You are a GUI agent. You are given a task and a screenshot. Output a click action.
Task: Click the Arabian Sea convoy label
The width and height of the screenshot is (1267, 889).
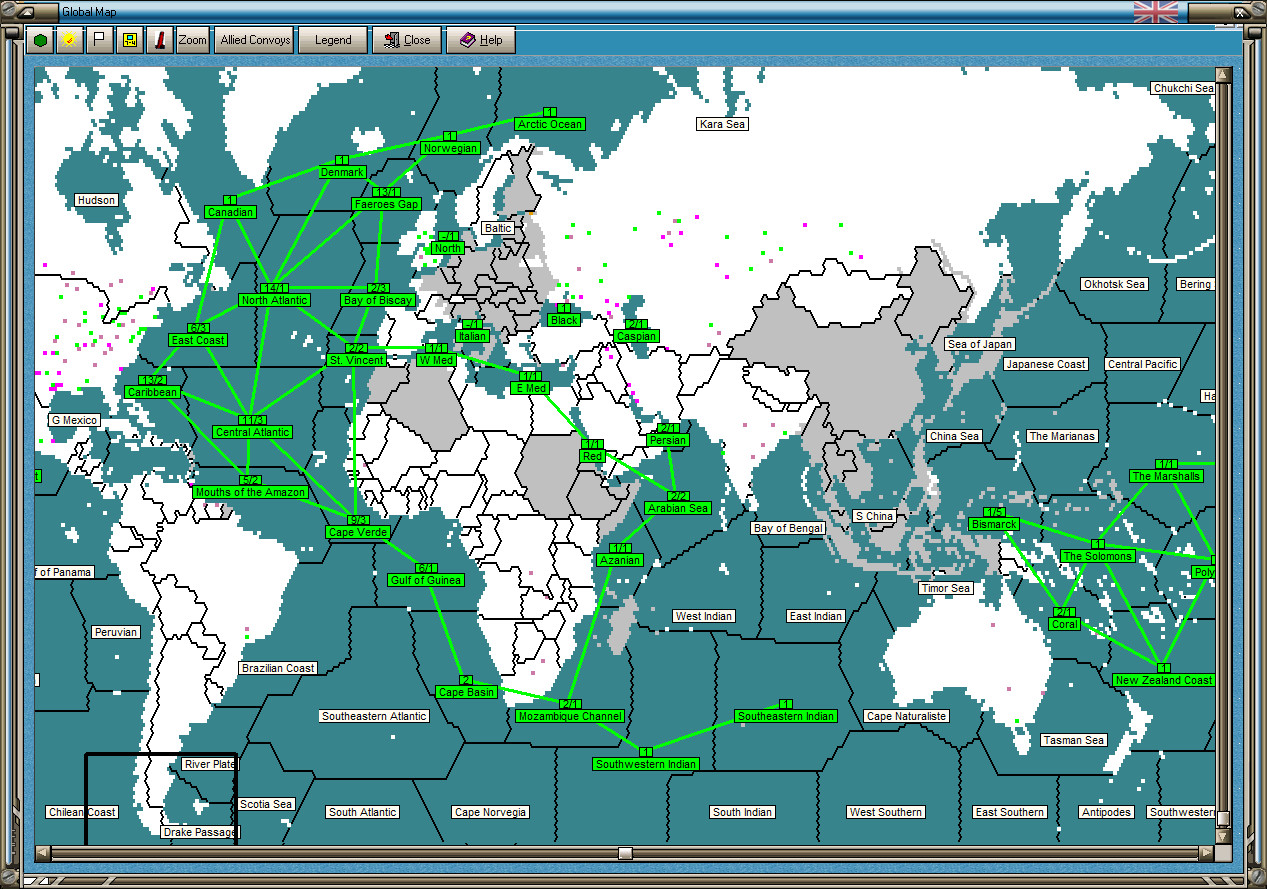[678, 508]
